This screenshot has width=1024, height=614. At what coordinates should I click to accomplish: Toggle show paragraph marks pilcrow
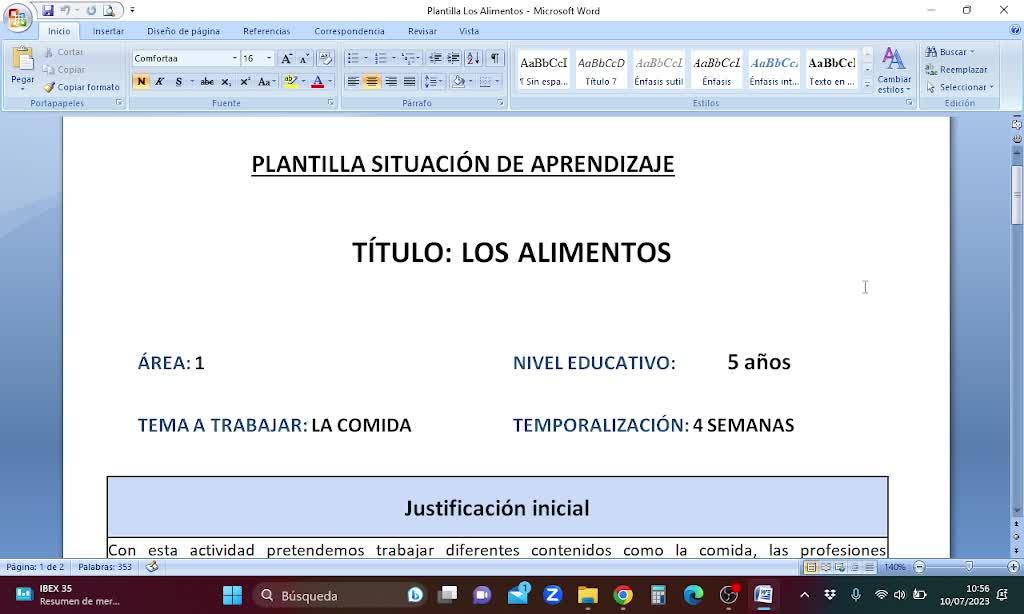click(x=495, y=58)
